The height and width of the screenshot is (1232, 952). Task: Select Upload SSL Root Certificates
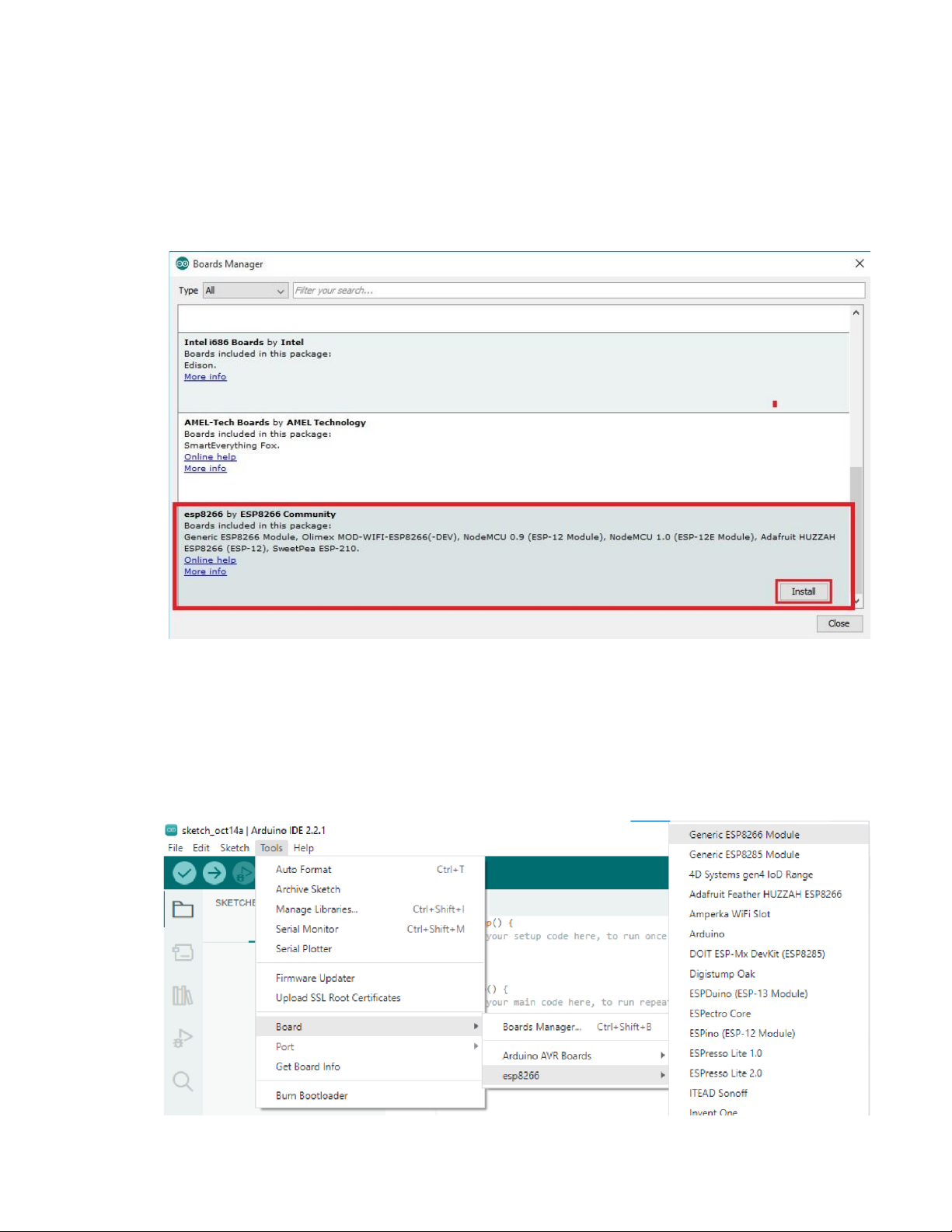(x=370, y=998)
